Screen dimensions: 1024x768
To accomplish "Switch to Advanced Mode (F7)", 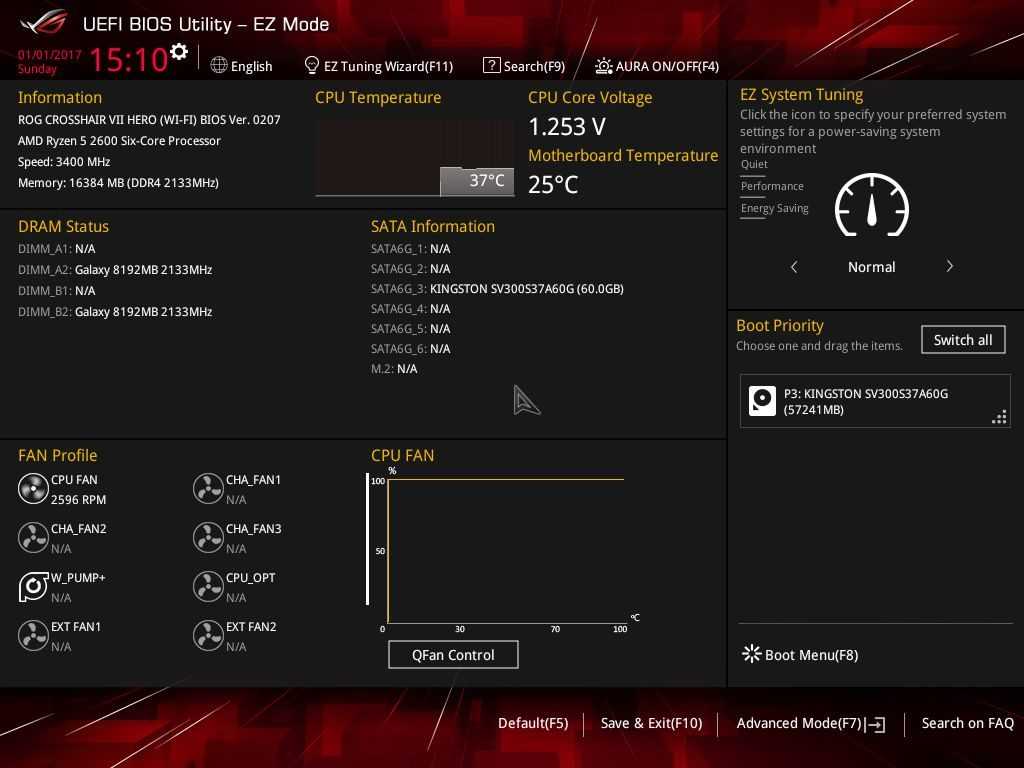I will click(810, 723).
